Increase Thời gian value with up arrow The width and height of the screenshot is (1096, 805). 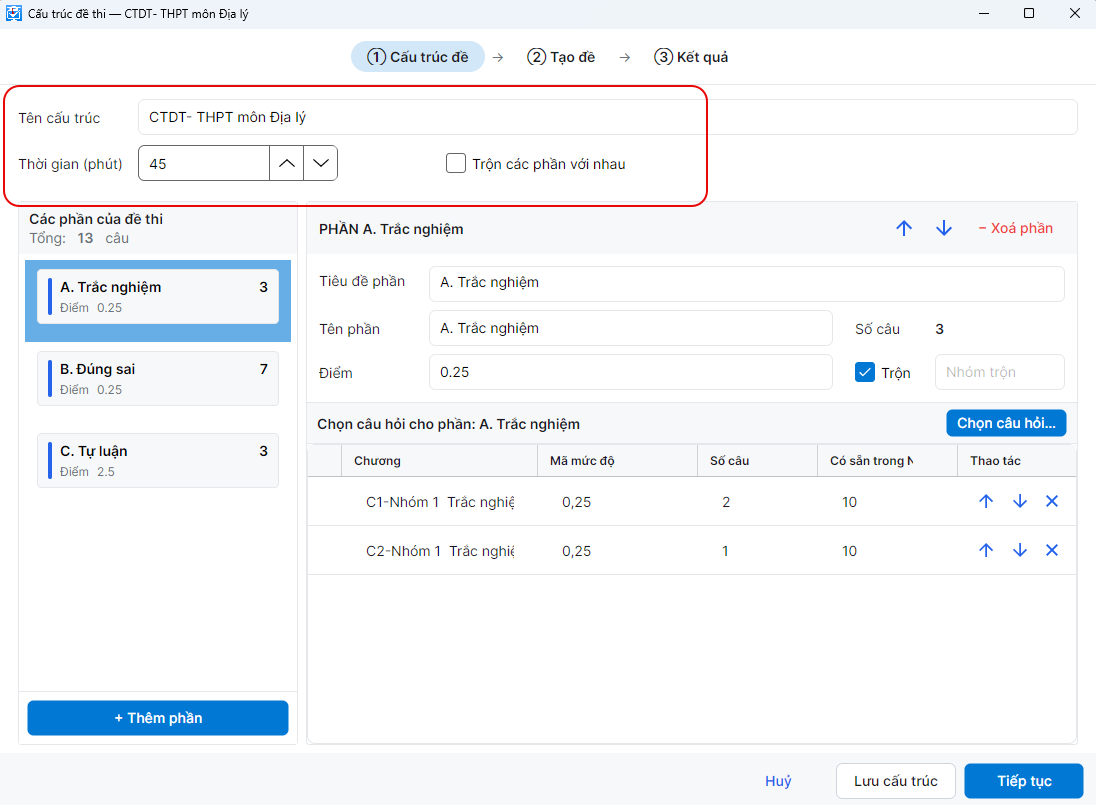(x=287, y=164)
